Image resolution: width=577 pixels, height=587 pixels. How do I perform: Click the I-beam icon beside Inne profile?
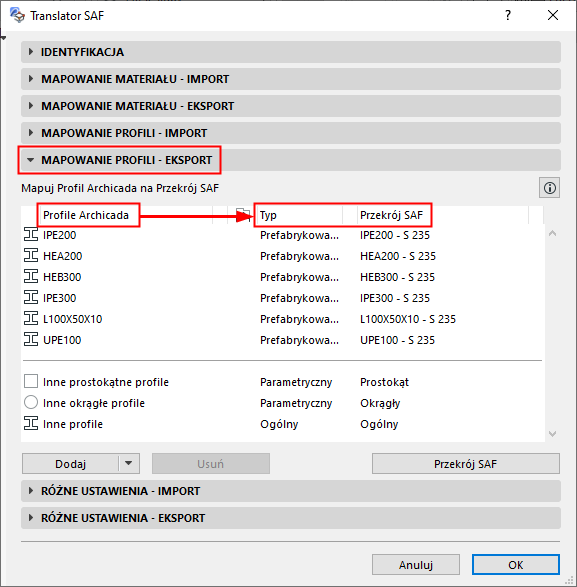coord(31,424)
